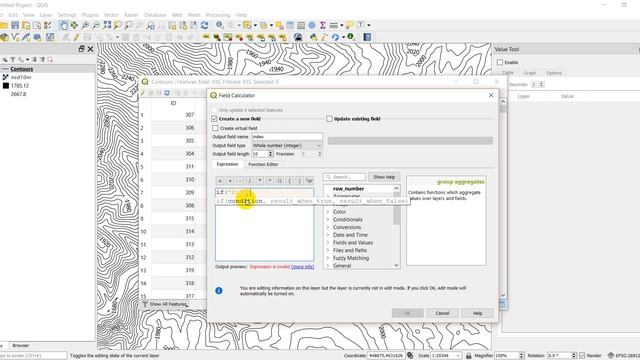Click the Scale box in status bar
640x360 pixels.
click(x=447, y=356)
